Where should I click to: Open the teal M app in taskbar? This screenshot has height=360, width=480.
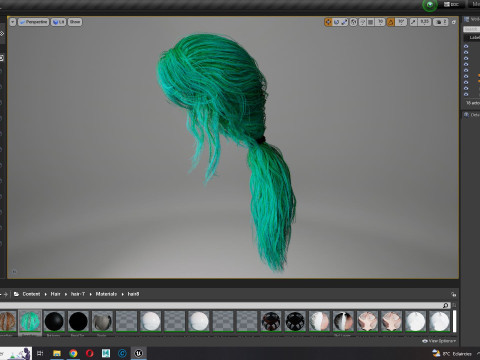coord(106,353)
